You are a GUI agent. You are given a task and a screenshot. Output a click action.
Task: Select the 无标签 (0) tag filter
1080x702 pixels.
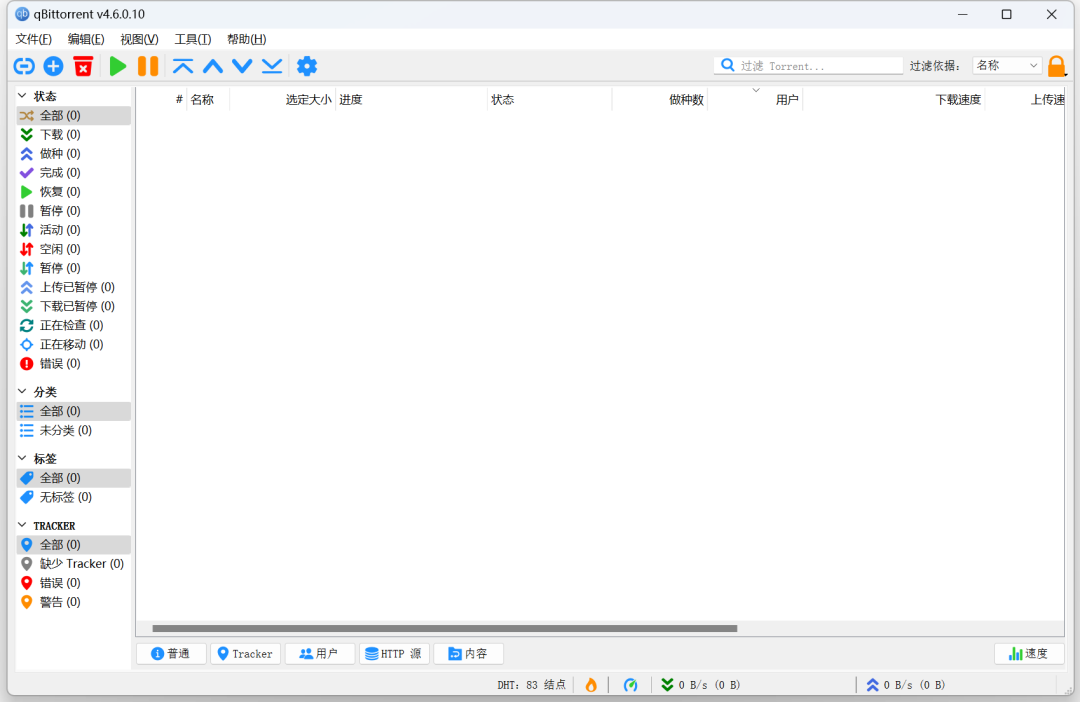point(74,497)
